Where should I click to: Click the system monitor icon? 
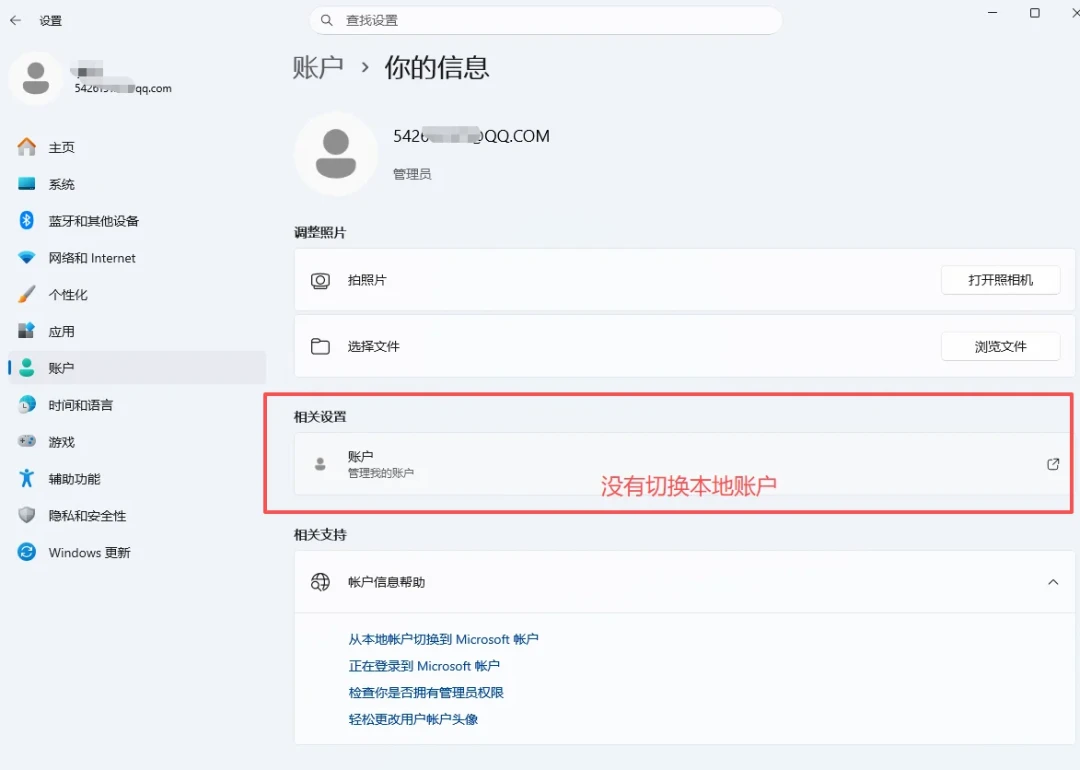[x=27, y=184]
